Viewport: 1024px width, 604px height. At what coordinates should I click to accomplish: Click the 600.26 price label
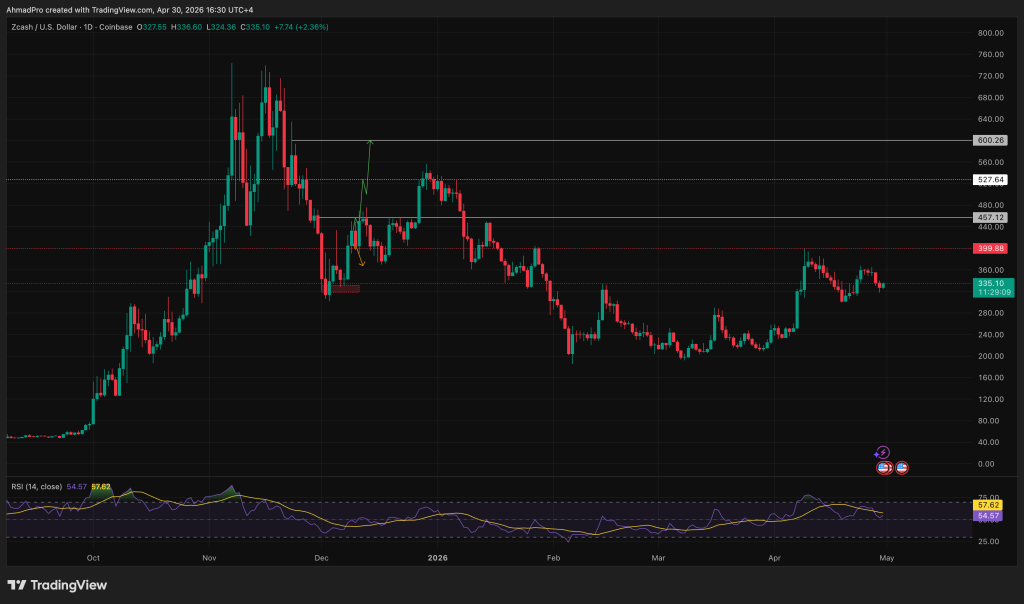(989, 141)
